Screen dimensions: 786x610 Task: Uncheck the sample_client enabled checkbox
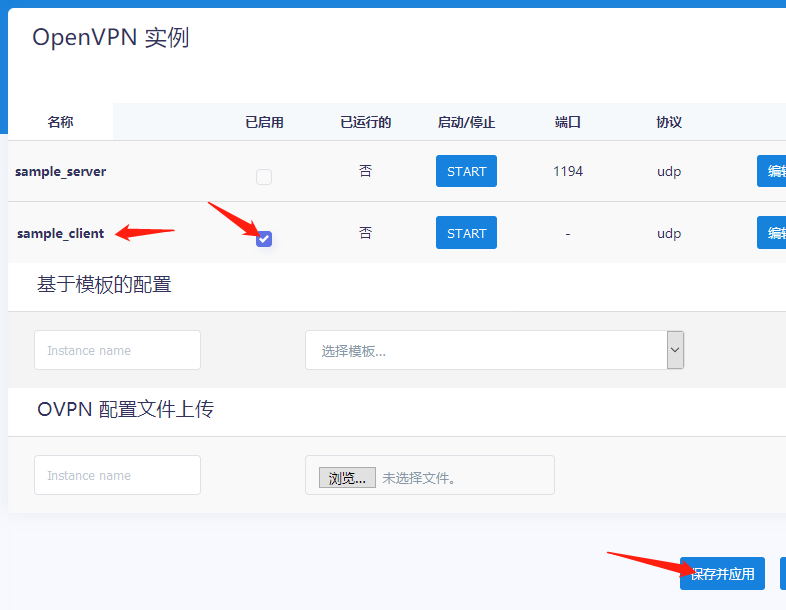tap(264, 238)
